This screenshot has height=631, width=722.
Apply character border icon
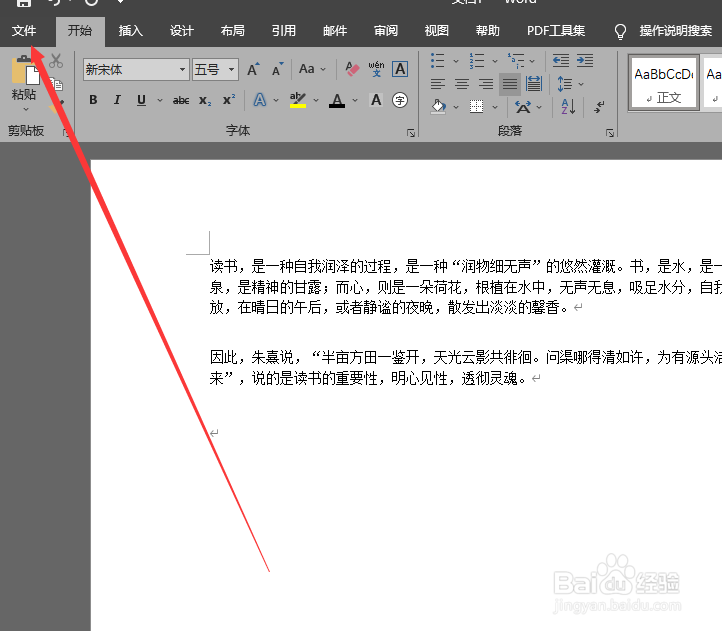click(x=400, y=70)
